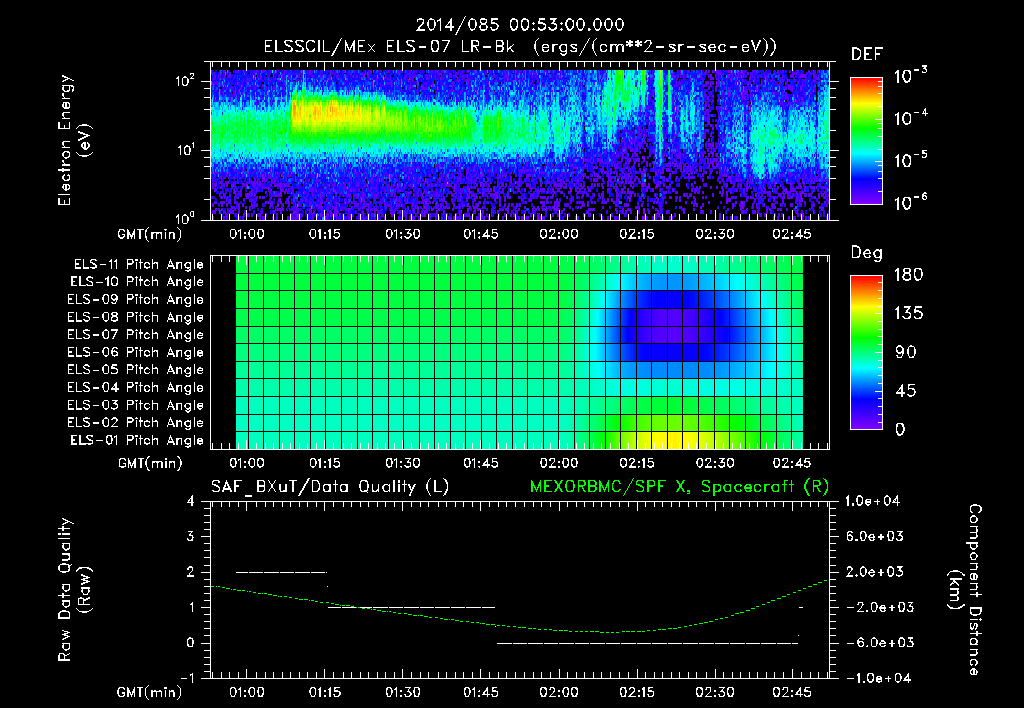Select the ELS-06 Pitch Angle row label
The image size is (1024, 708).
point(136,352)
